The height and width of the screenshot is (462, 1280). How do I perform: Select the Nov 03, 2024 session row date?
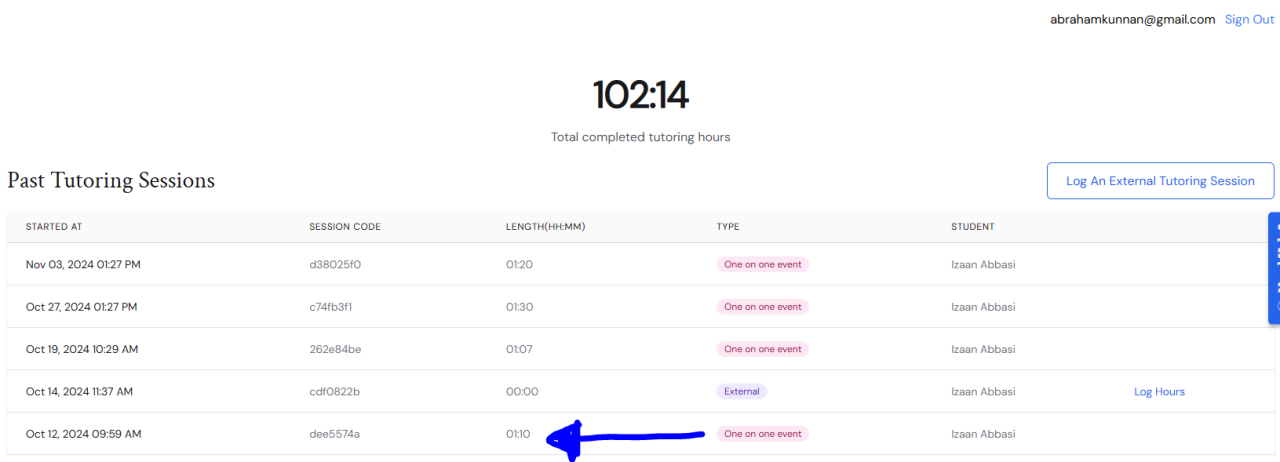tap(83, 265)
